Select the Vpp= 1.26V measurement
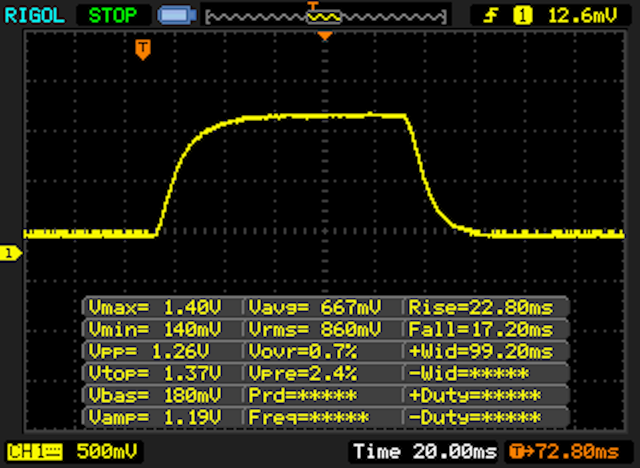The height and width of the screenshot is (468, 640). (162, 351)
